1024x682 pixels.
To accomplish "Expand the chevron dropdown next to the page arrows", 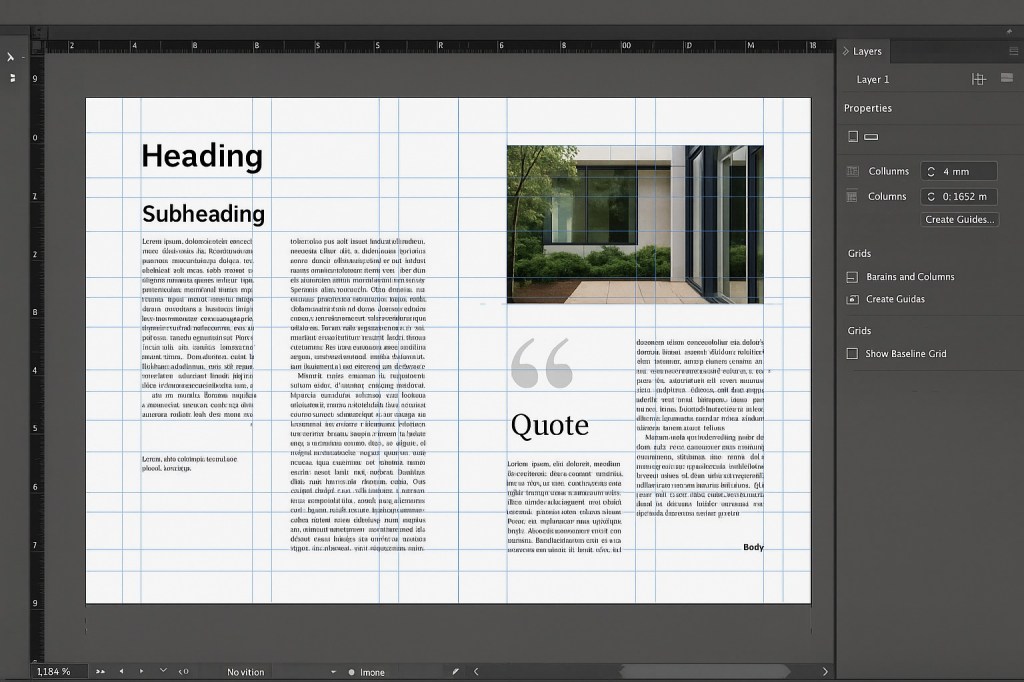I will click(x=164, y=671).
